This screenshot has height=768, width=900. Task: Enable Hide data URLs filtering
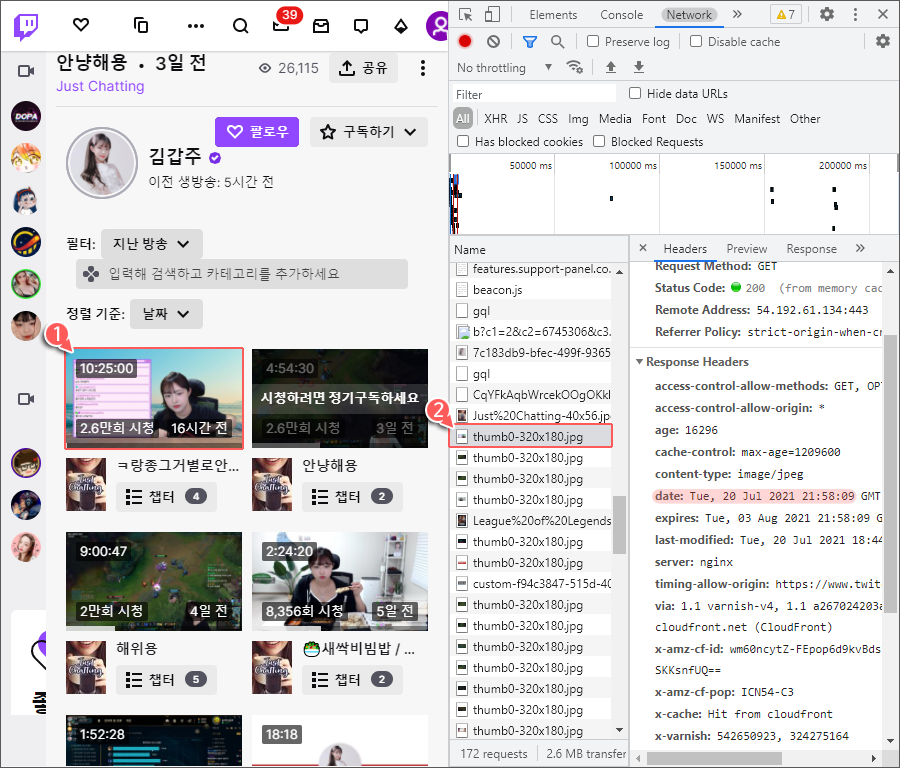tap(635, 93)
